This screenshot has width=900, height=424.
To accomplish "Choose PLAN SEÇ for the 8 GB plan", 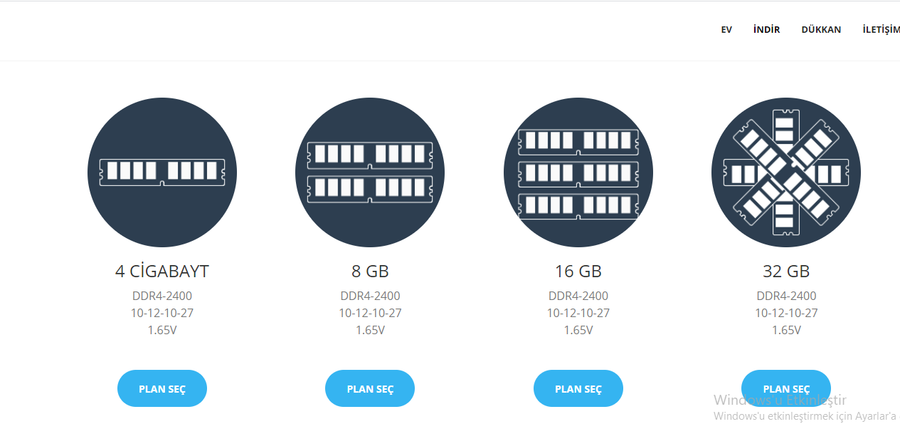I will pos(370,389).
